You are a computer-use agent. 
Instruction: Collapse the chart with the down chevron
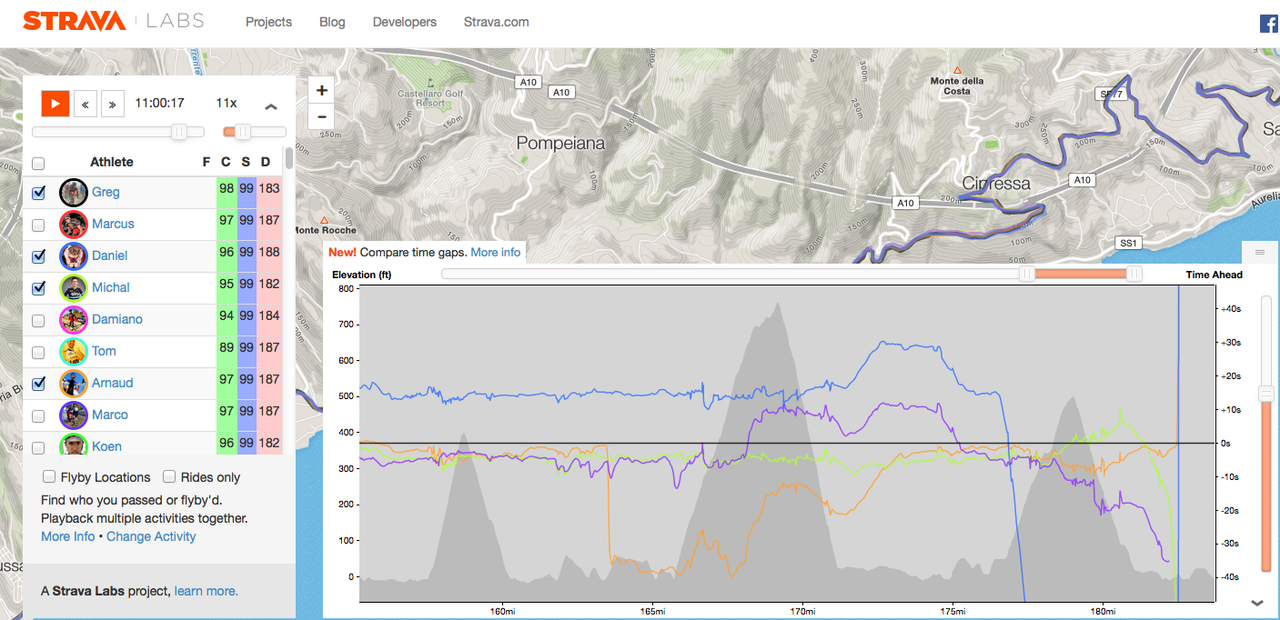tap(1259, 603)
